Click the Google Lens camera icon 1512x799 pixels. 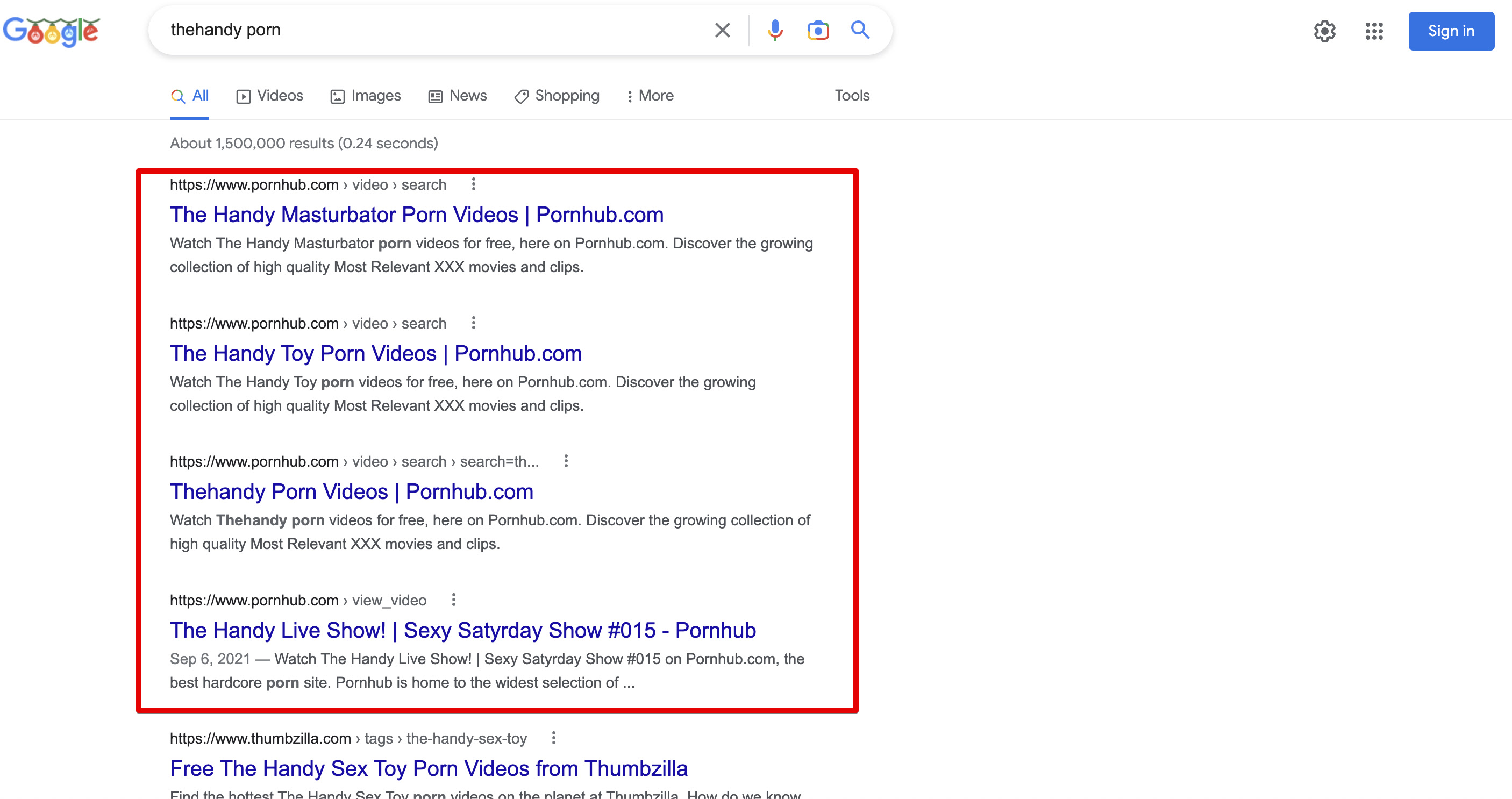(818, 30)
